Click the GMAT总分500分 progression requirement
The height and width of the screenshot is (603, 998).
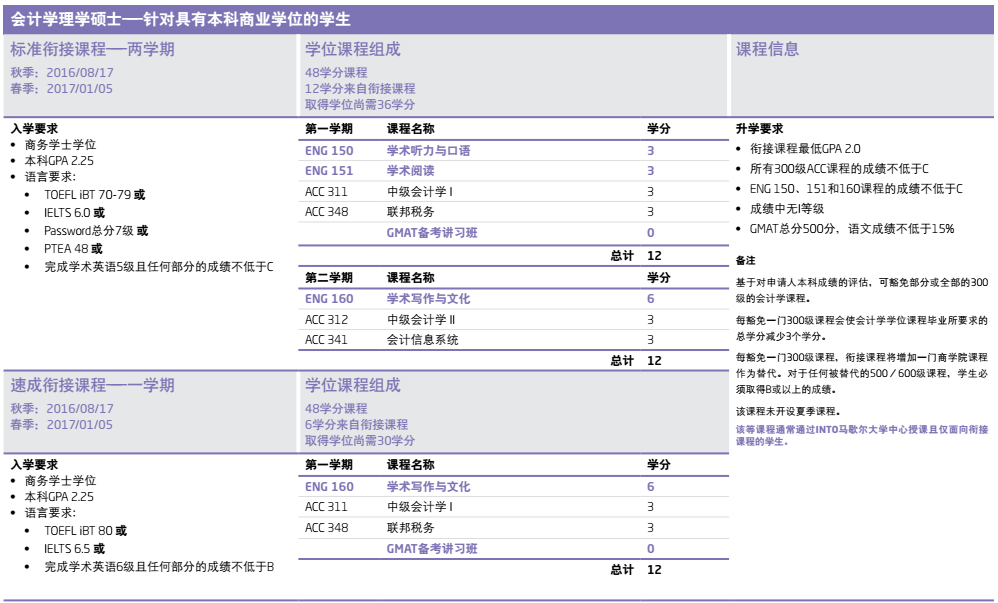[851, 229]
